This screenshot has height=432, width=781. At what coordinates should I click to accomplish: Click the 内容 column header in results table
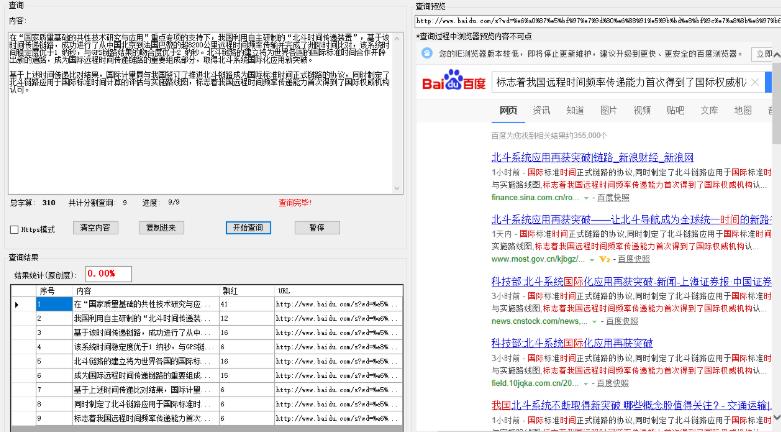(x=146, y=290)
